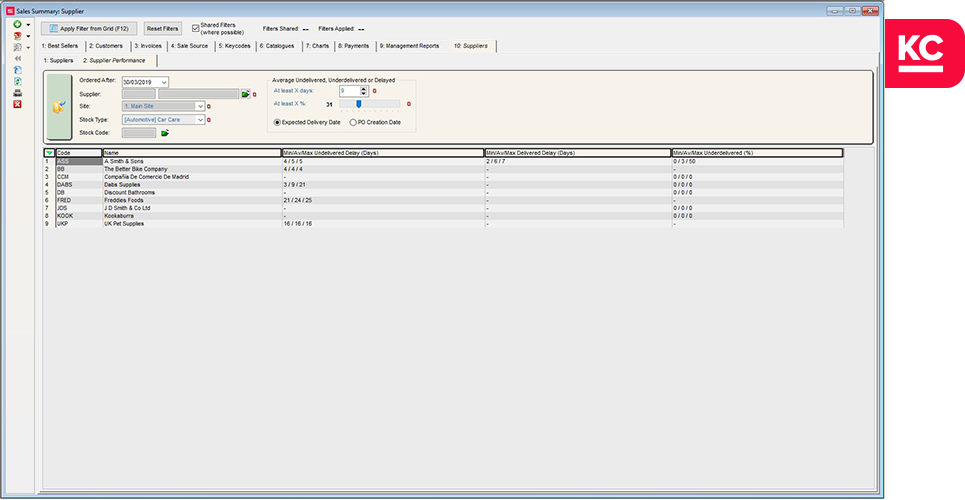The height and width of the screenshot is (500, 965).
Task: Open the dropdown arrow beside green plus icon
Action: [28, 25]
